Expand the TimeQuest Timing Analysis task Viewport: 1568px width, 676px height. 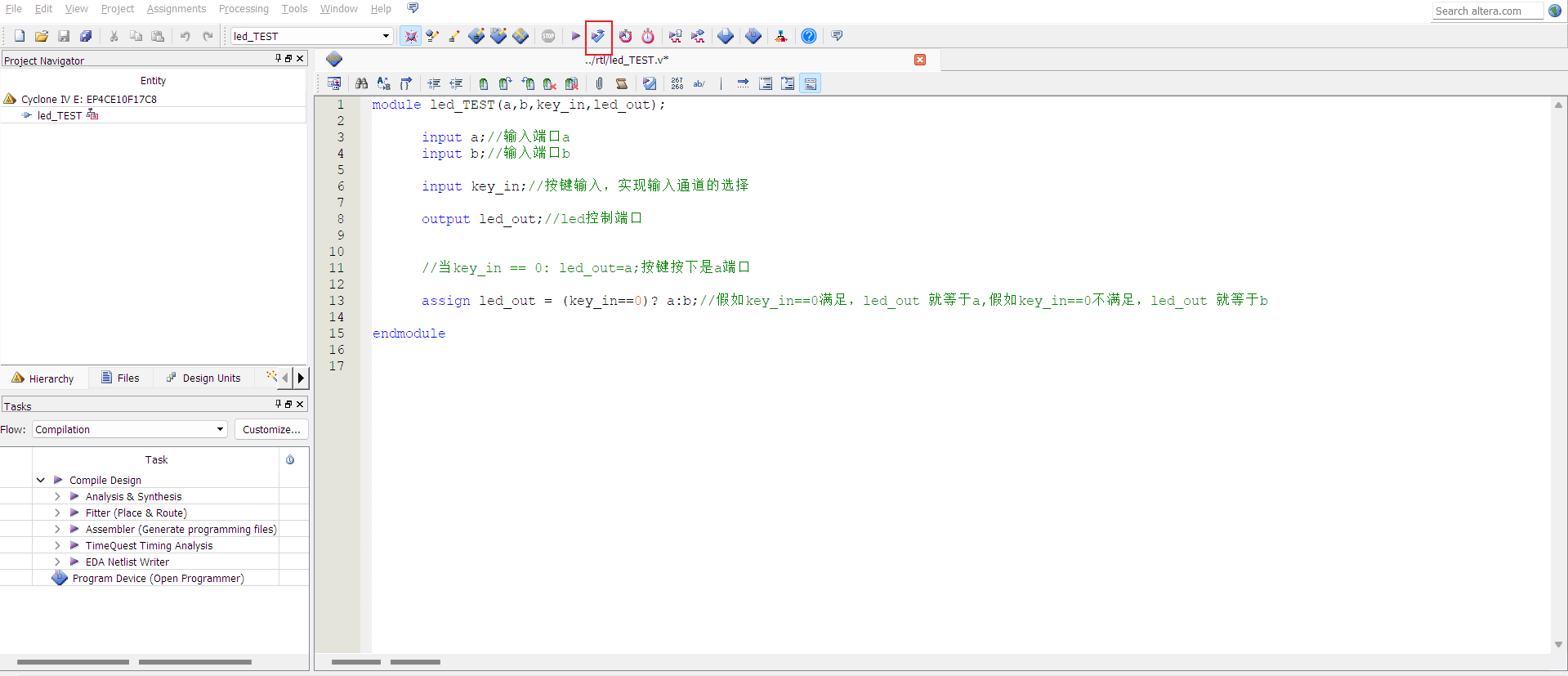point(57,545)
